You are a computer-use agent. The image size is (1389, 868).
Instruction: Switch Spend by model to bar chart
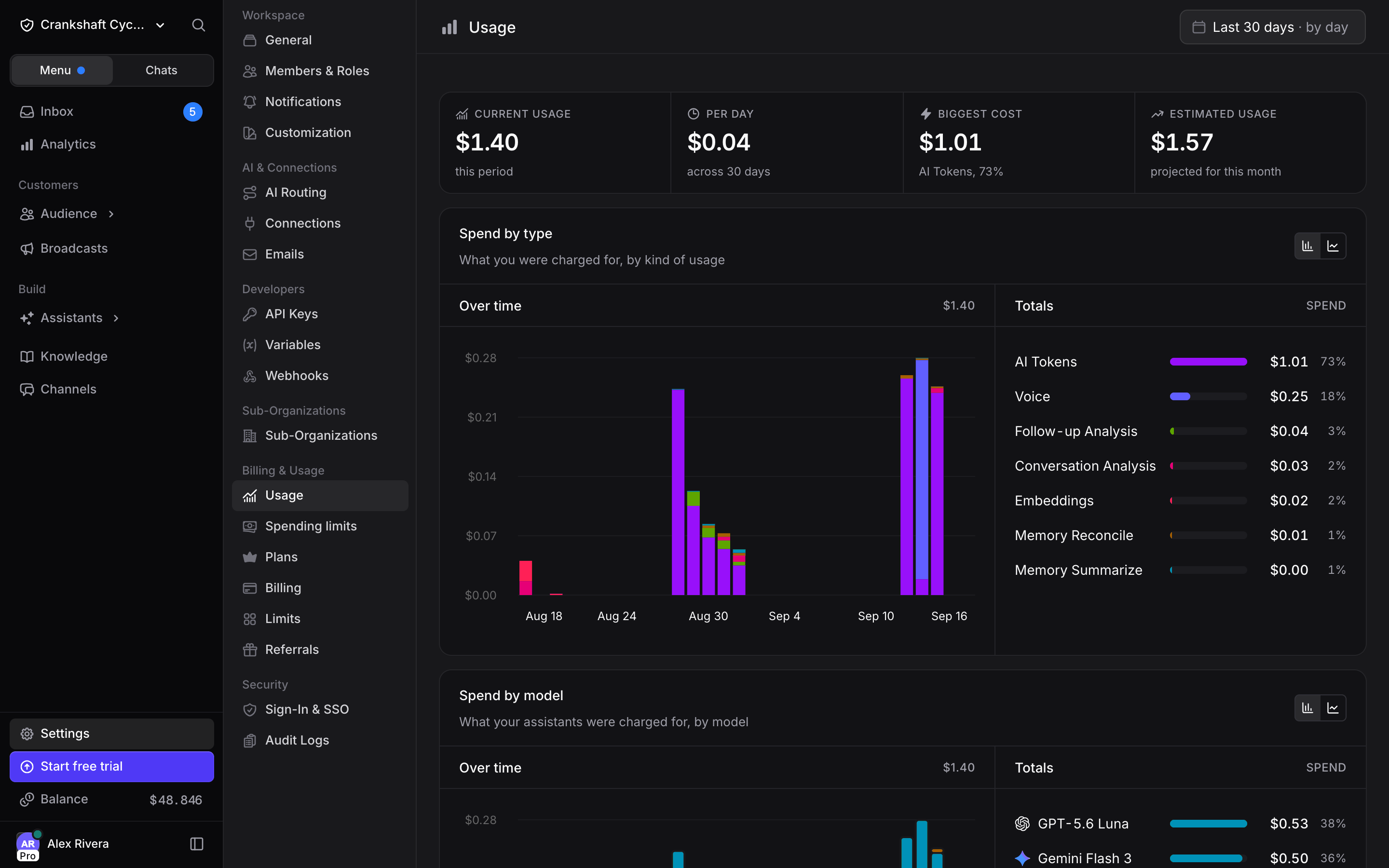[1307, 708]
